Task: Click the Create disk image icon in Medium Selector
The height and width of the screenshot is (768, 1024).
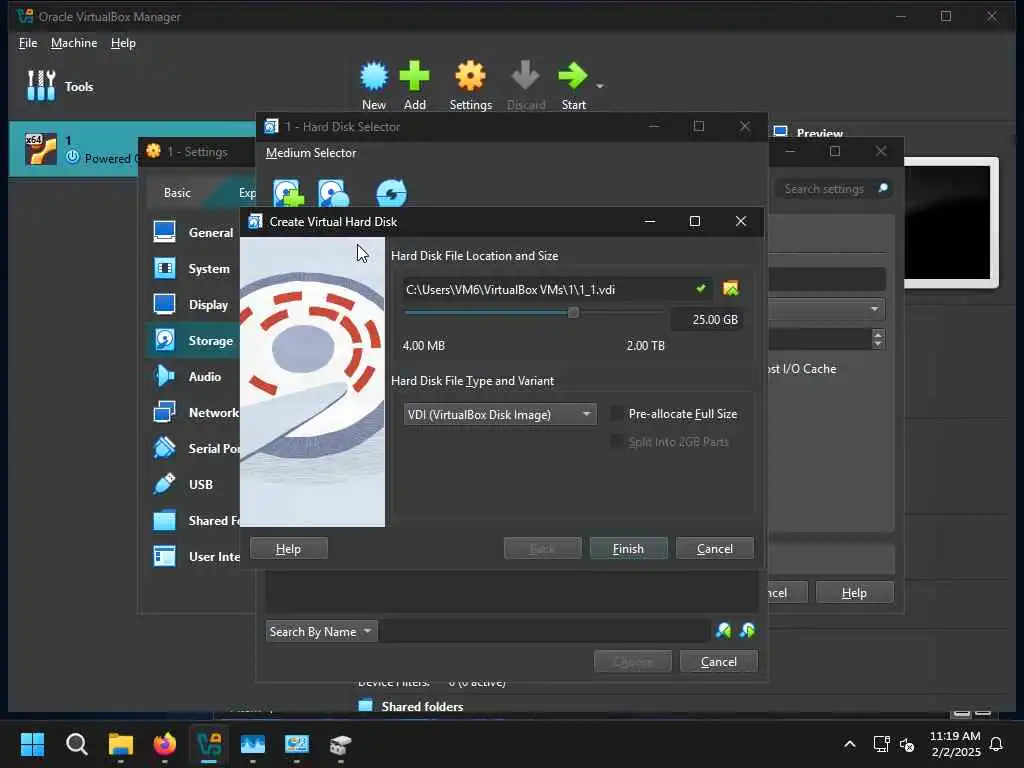Action: (333, 193)
